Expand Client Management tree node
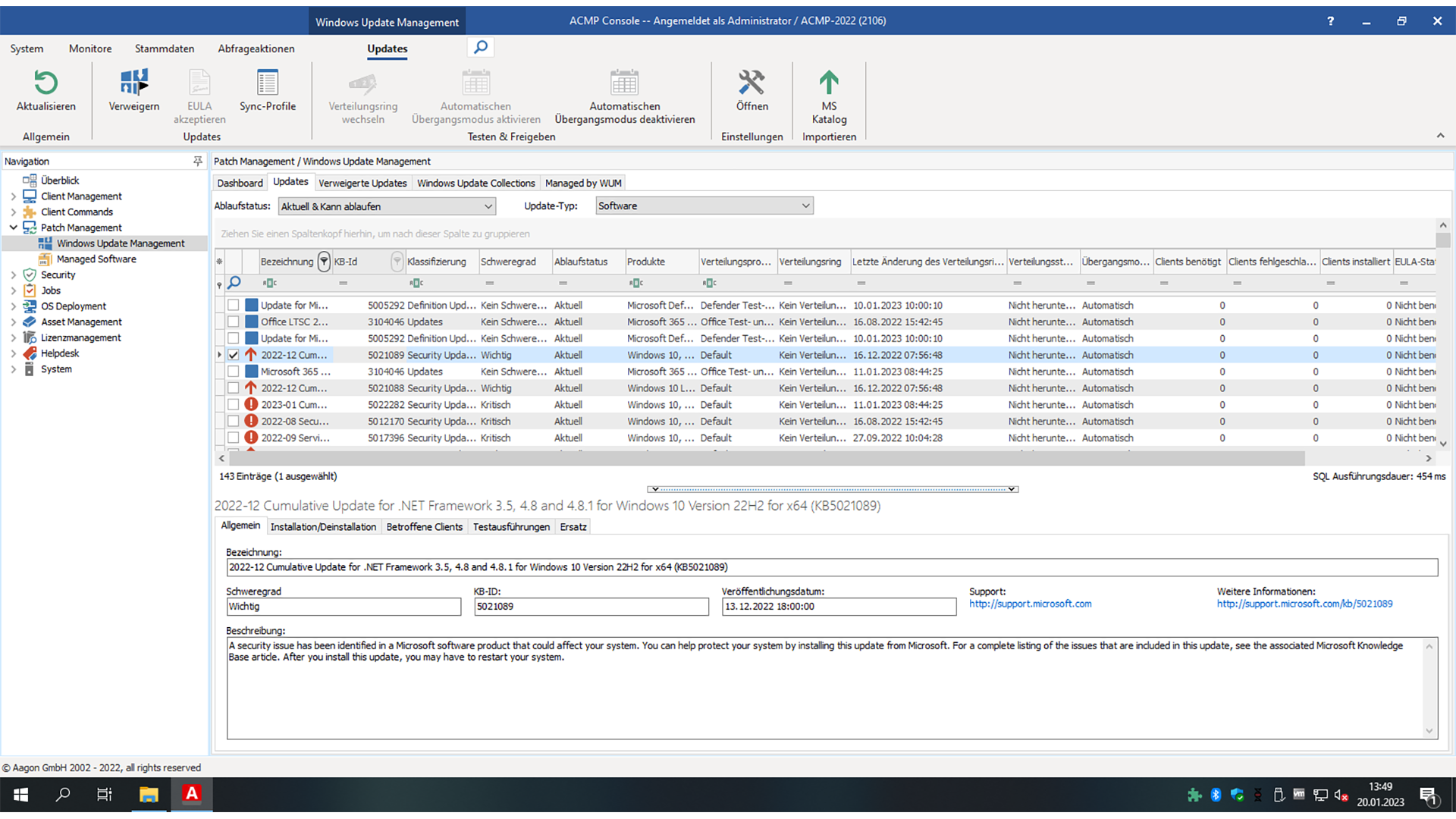1456x819 pixels. pyautogui.click(x=13, y=196)
